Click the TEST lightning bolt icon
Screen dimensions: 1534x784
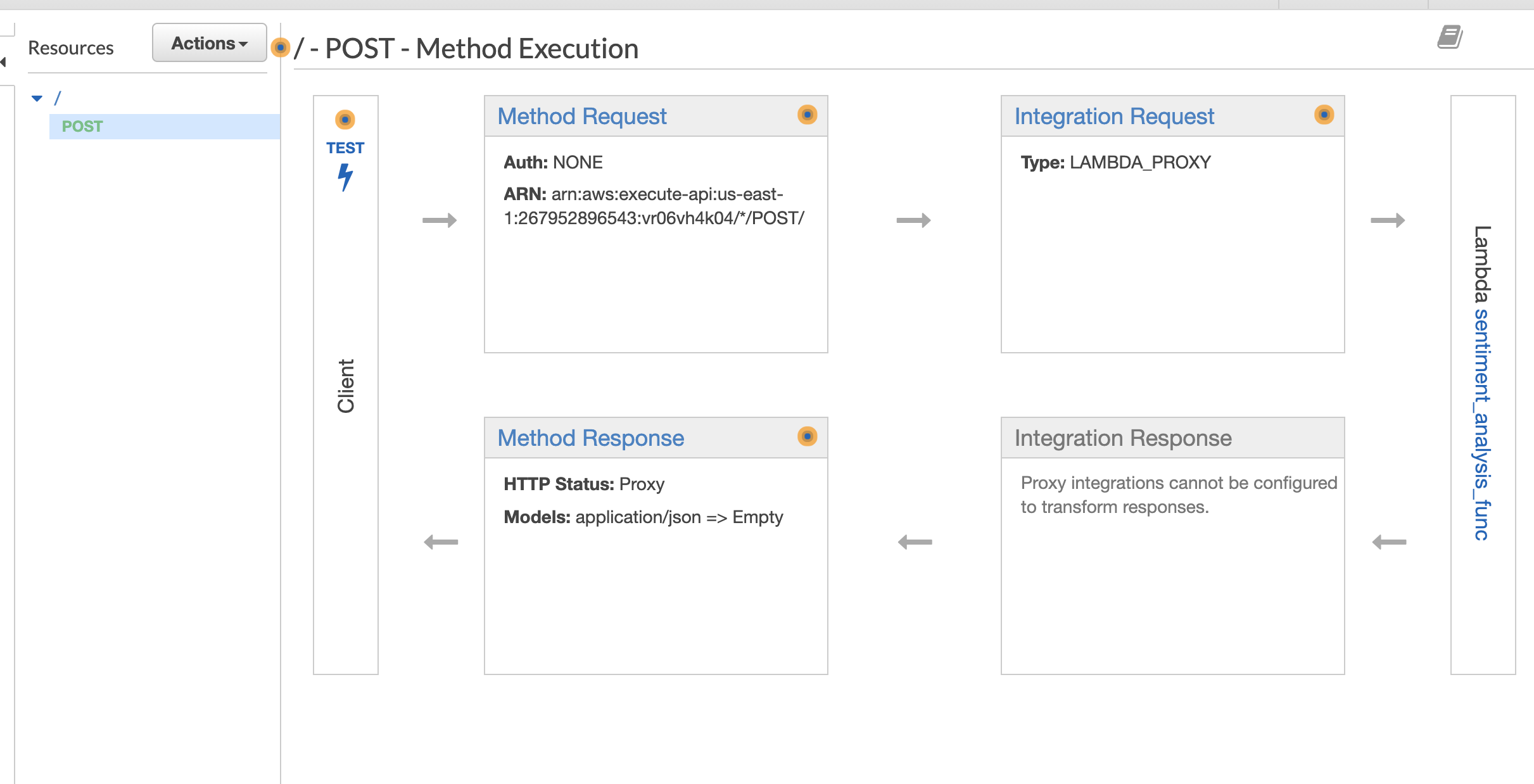(x=345, y=177)
